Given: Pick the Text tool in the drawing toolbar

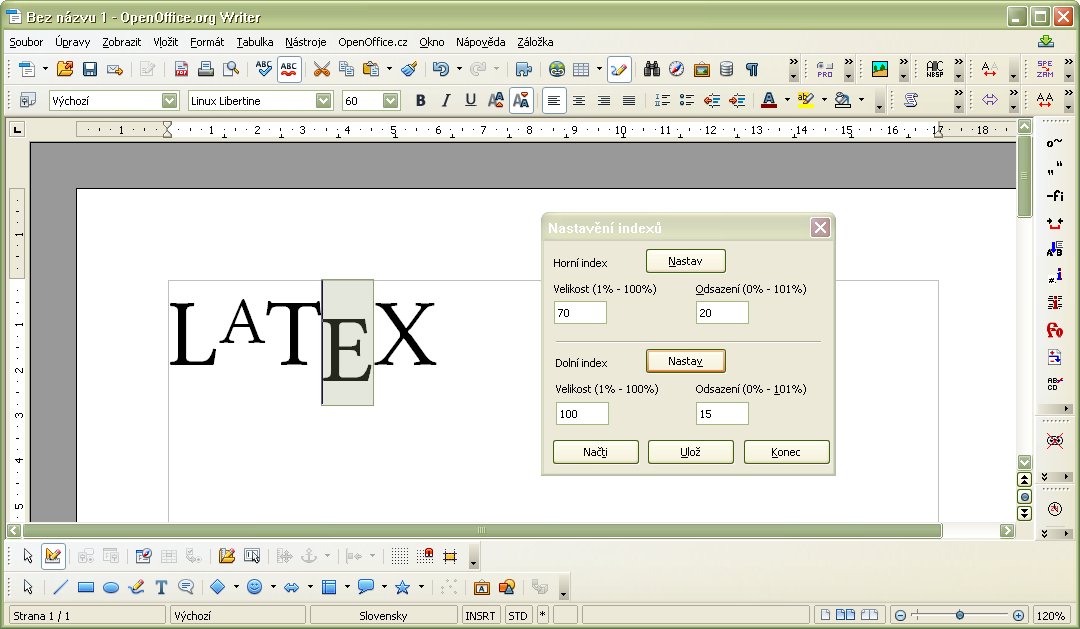Looking at the screenshot, I should point(161,587).
